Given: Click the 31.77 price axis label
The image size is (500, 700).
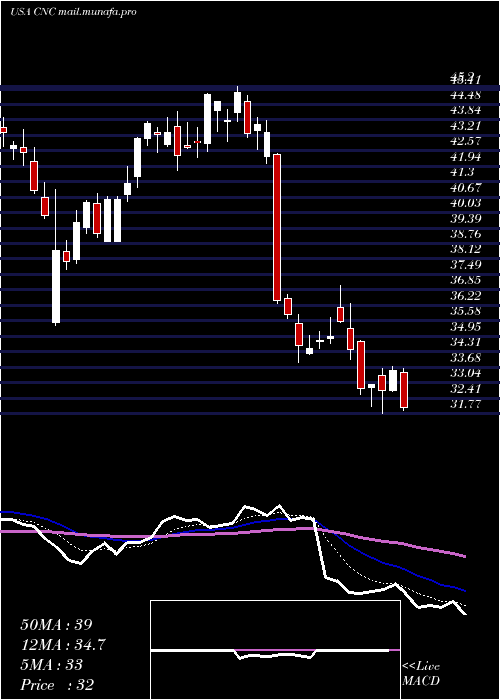Looking at the screenshot, I should click(x=466, y=404).
